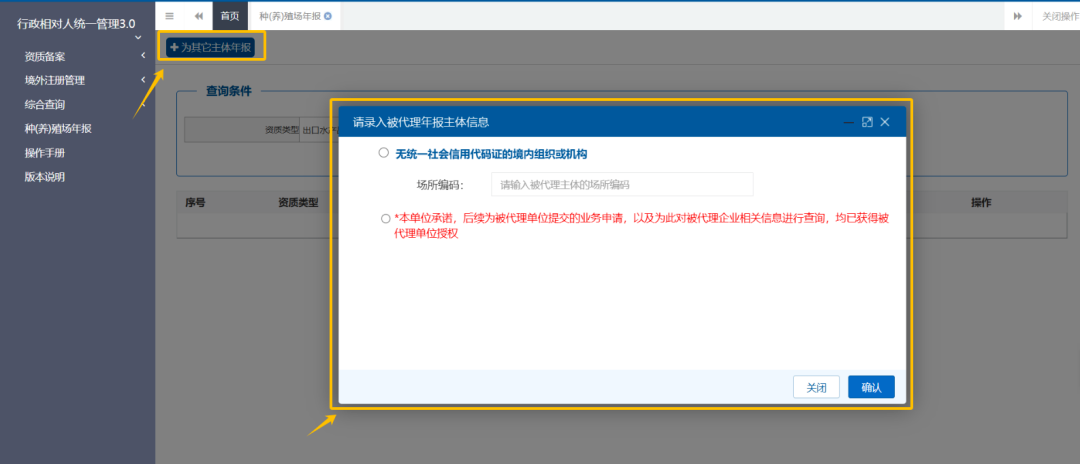Focus the 场所编码 input field
The image size is (1080, 464).
click(621, 184)
